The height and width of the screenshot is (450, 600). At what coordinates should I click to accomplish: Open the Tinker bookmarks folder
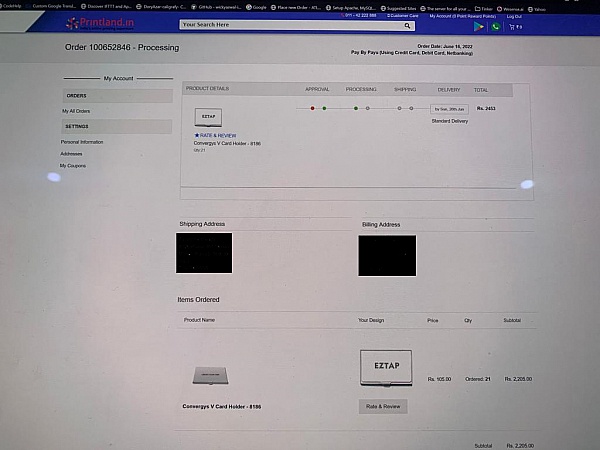tap(484, 9)
